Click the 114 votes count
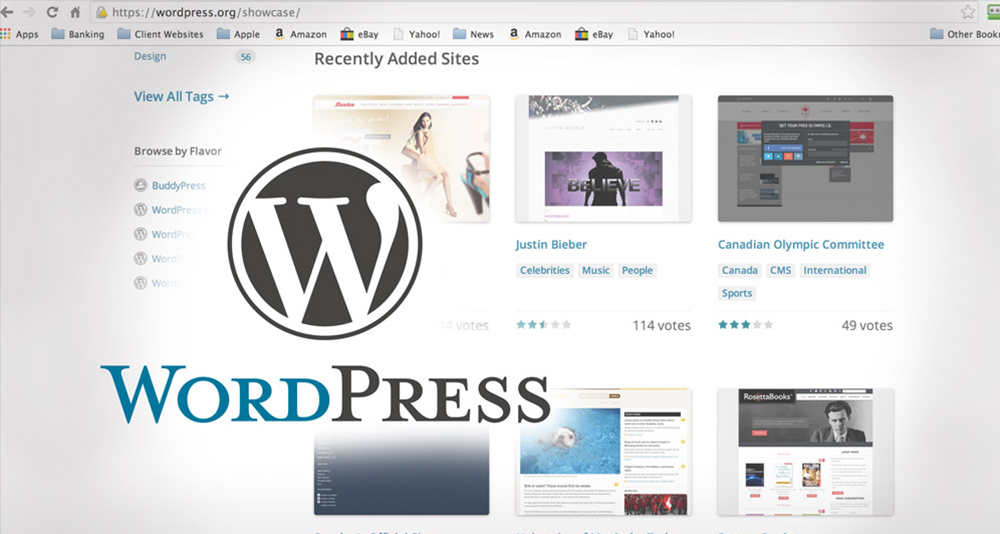Screen dimensions: 1000x534 661,325
